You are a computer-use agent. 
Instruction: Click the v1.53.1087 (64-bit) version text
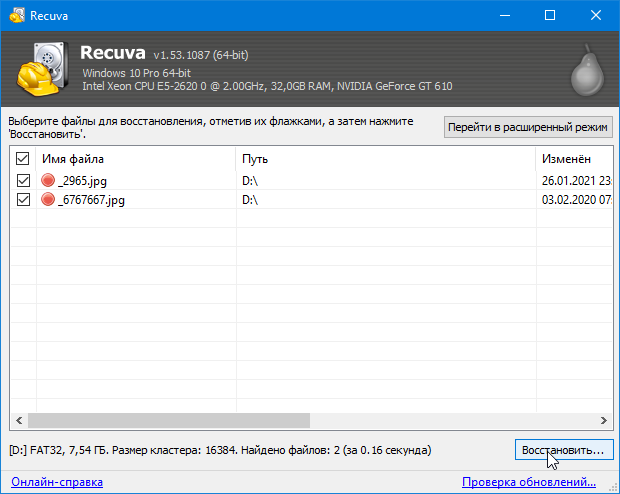201,55
